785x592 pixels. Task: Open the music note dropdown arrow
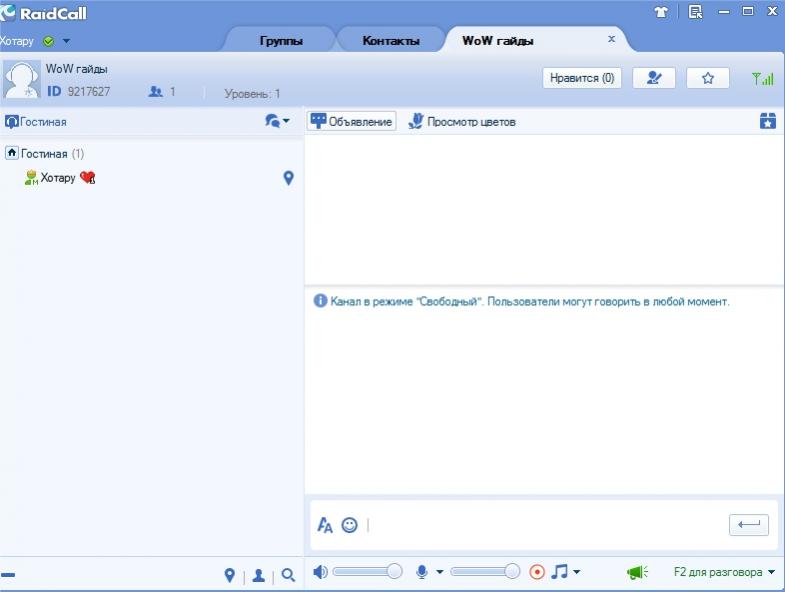click(576, 573)
